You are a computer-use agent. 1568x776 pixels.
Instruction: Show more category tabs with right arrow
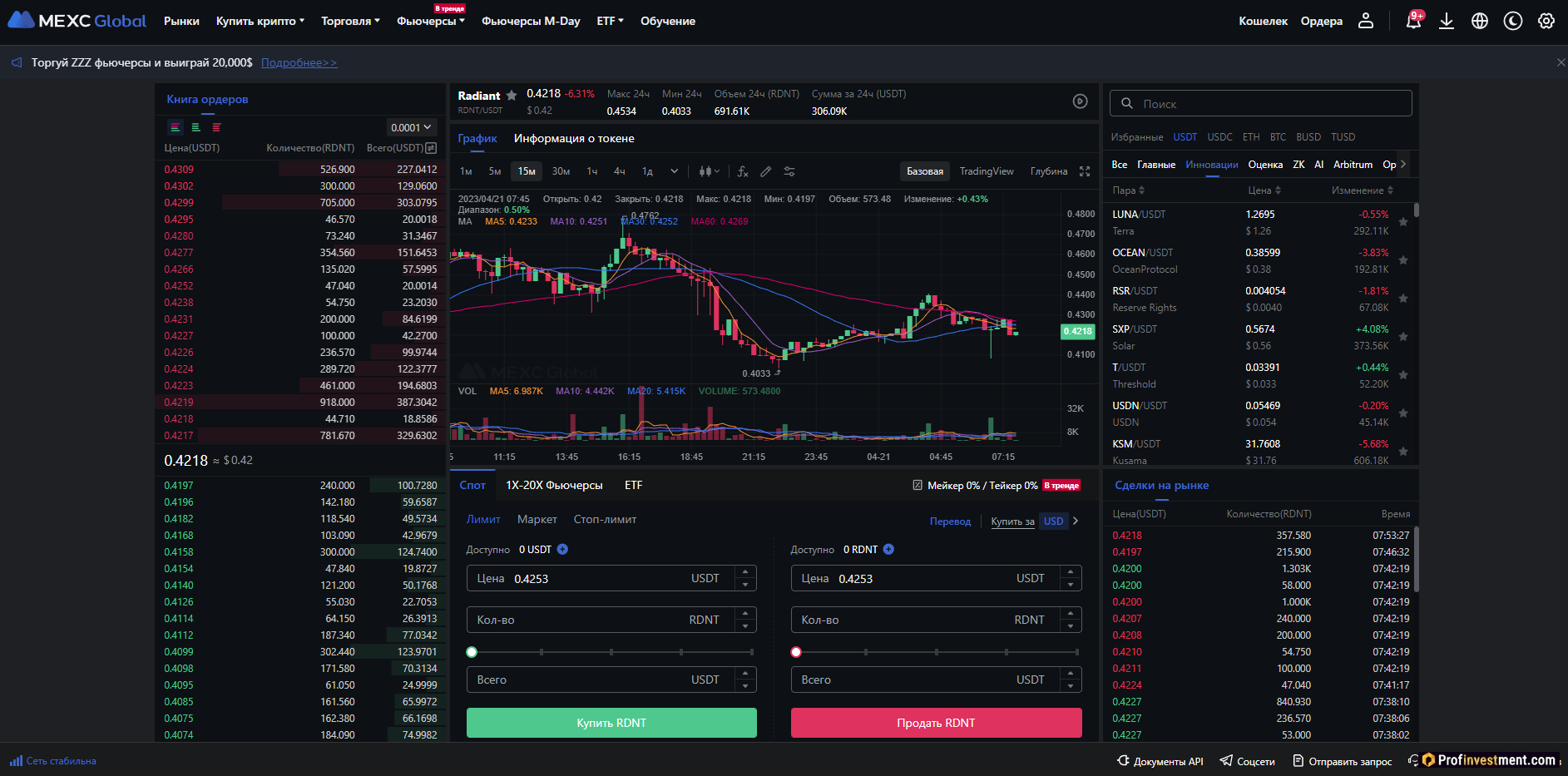(1403, 164)
